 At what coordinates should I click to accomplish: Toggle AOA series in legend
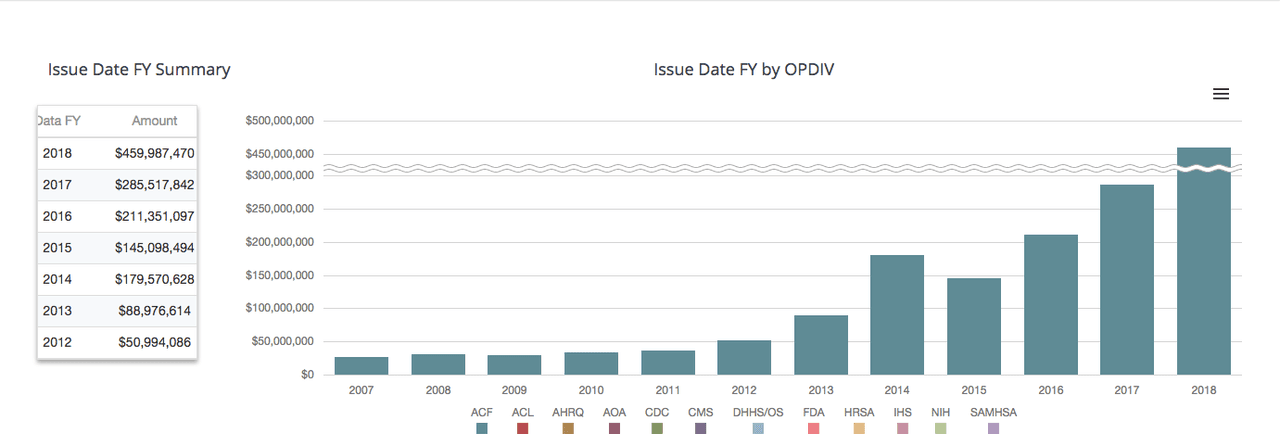click(614, 428)
